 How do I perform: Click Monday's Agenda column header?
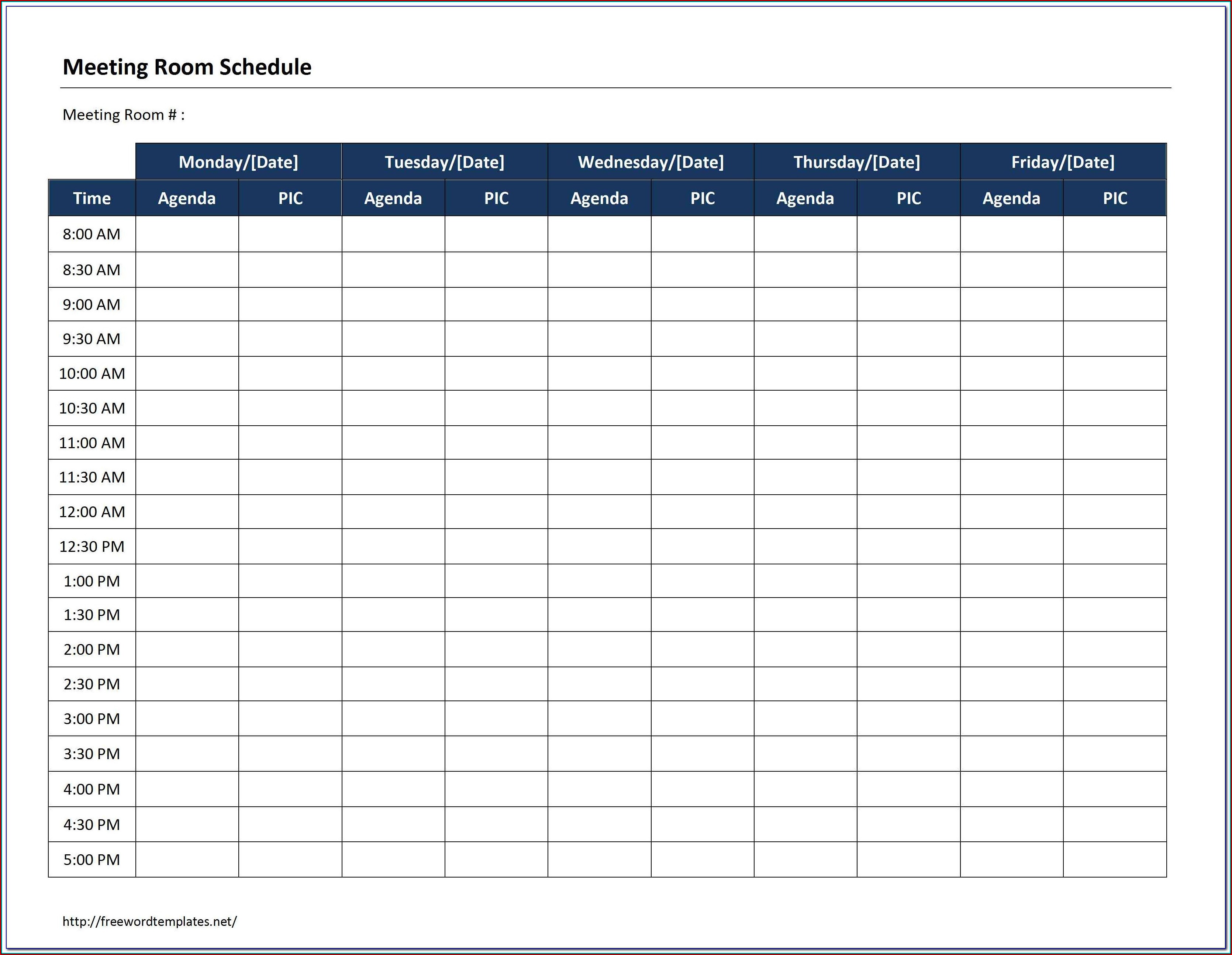pyautogui.click(x=187, y=198)
